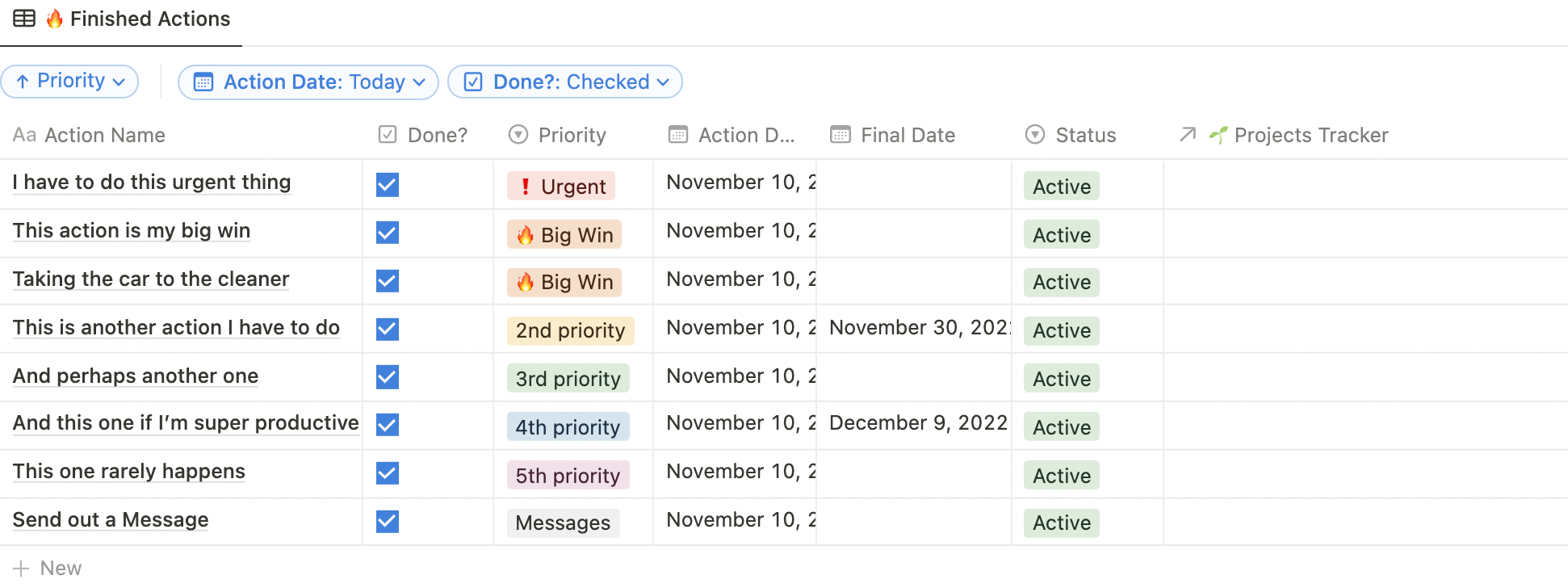Image resolution: width=1568 pixels, height=588 pixels.
Task: Uncheck Done for 'I have to do this urgent thing'
Action: 388,185
